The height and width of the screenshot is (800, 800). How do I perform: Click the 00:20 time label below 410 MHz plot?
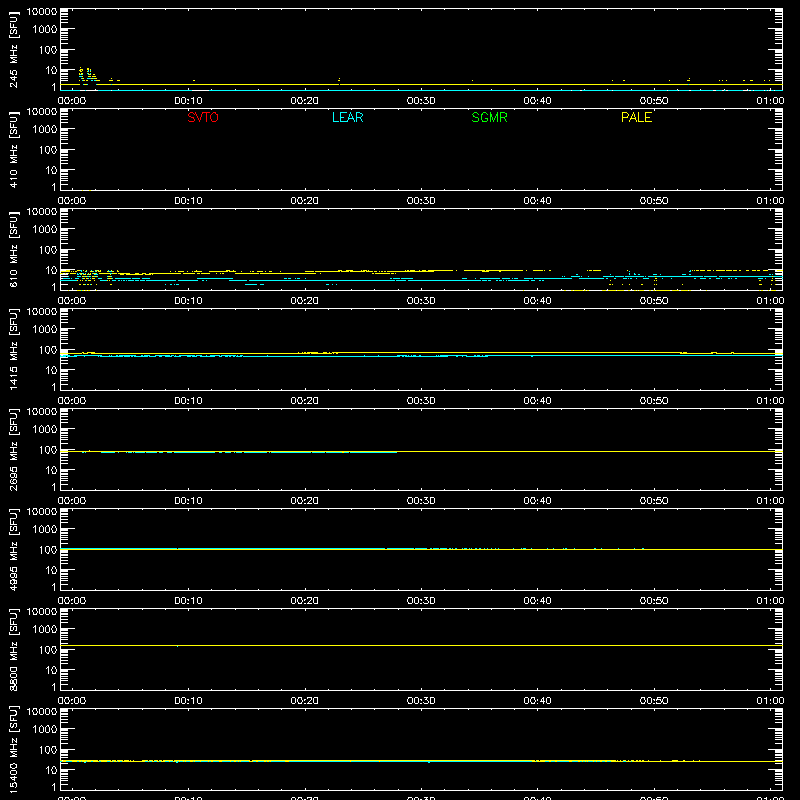tap(305, 201)
